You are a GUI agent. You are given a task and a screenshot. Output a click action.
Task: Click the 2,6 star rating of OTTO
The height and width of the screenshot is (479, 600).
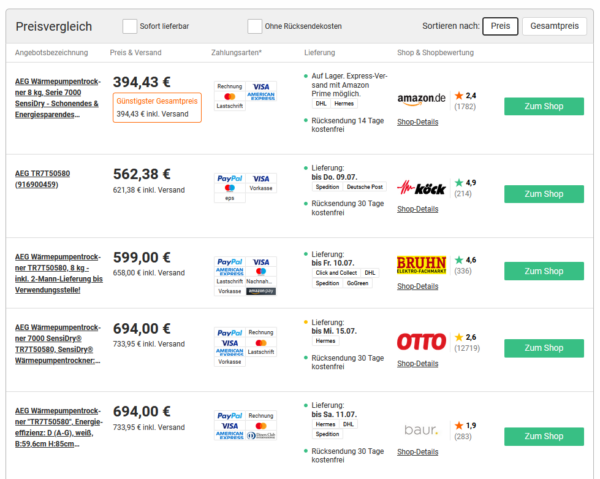(x=465, y=337)
